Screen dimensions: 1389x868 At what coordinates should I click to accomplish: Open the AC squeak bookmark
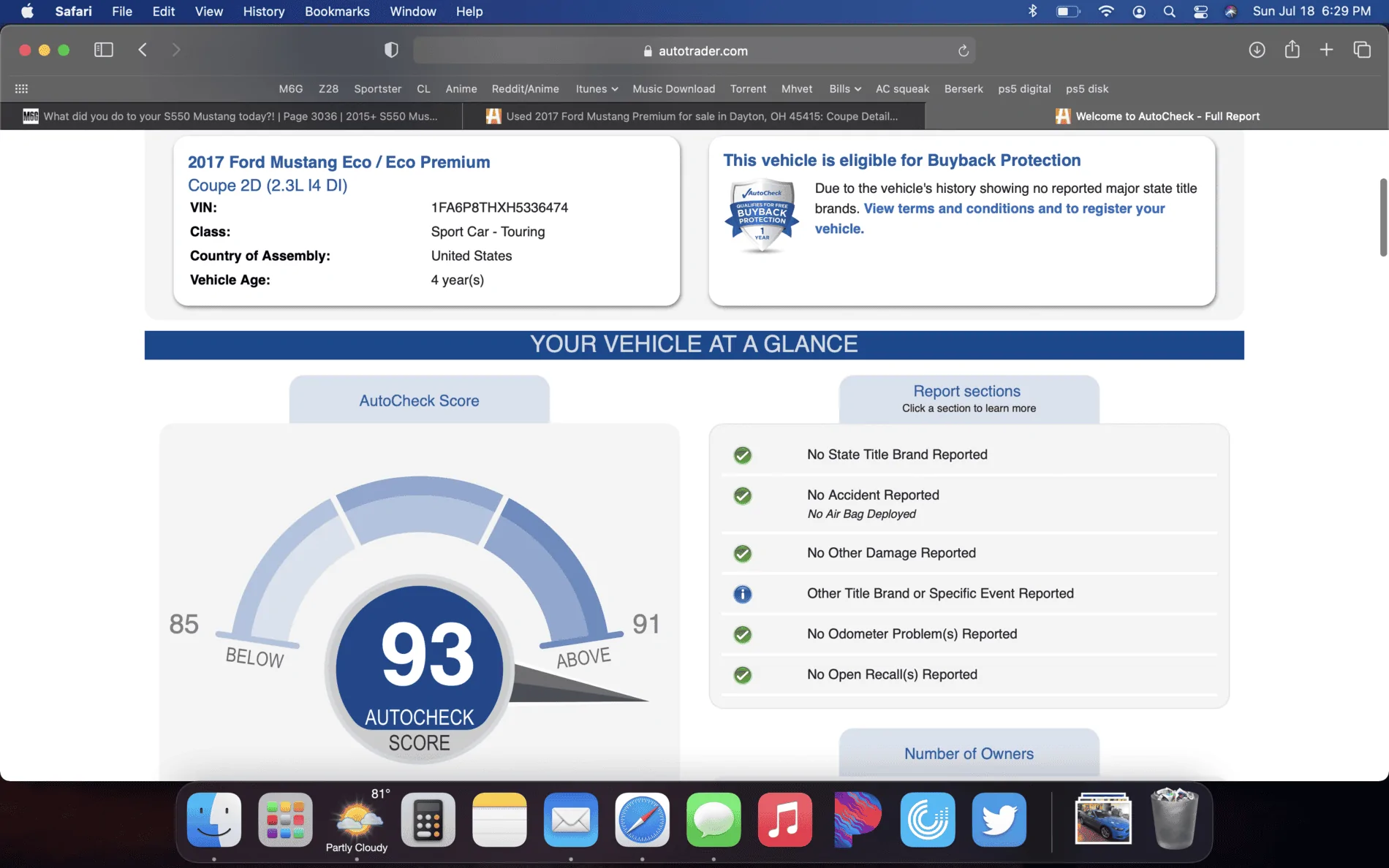pyautogui.click(x=902, y=88)
